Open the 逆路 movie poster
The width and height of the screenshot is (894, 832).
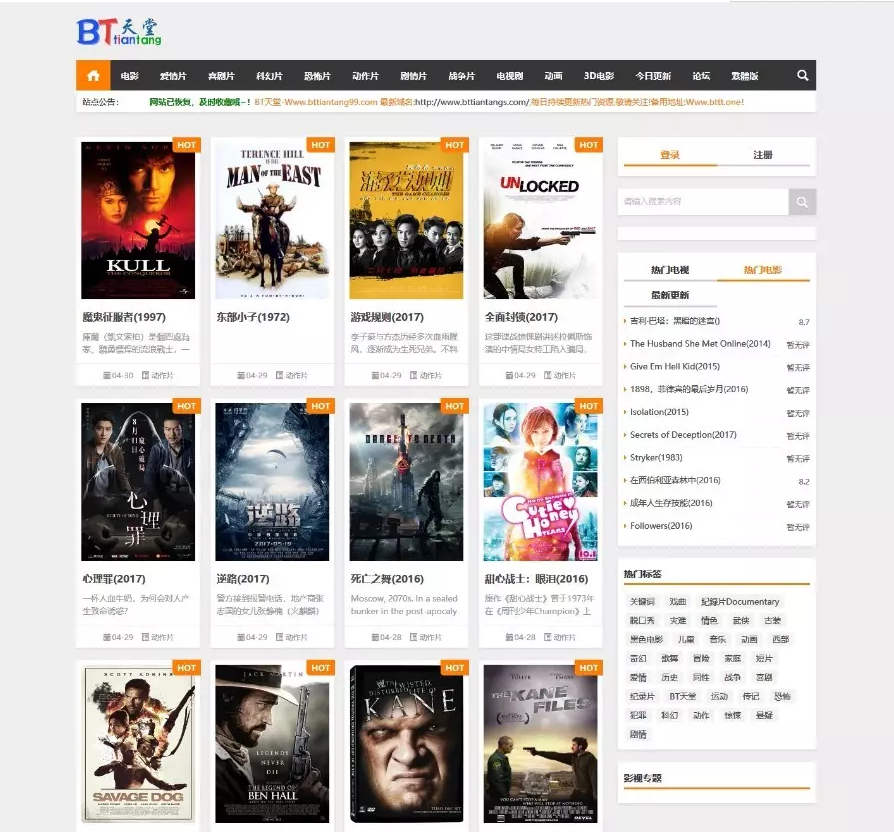272,482
